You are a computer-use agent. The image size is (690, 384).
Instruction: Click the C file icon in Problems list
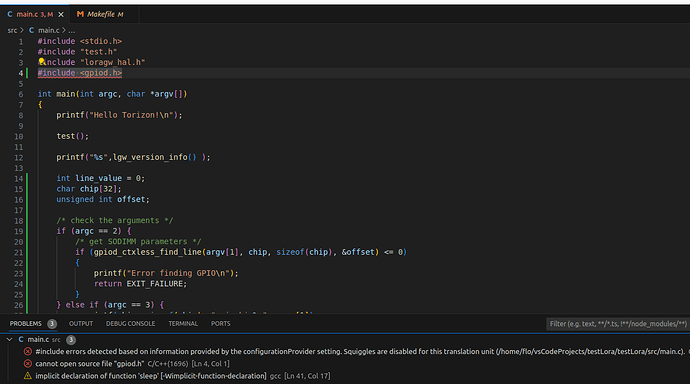(x=21, y=340)
